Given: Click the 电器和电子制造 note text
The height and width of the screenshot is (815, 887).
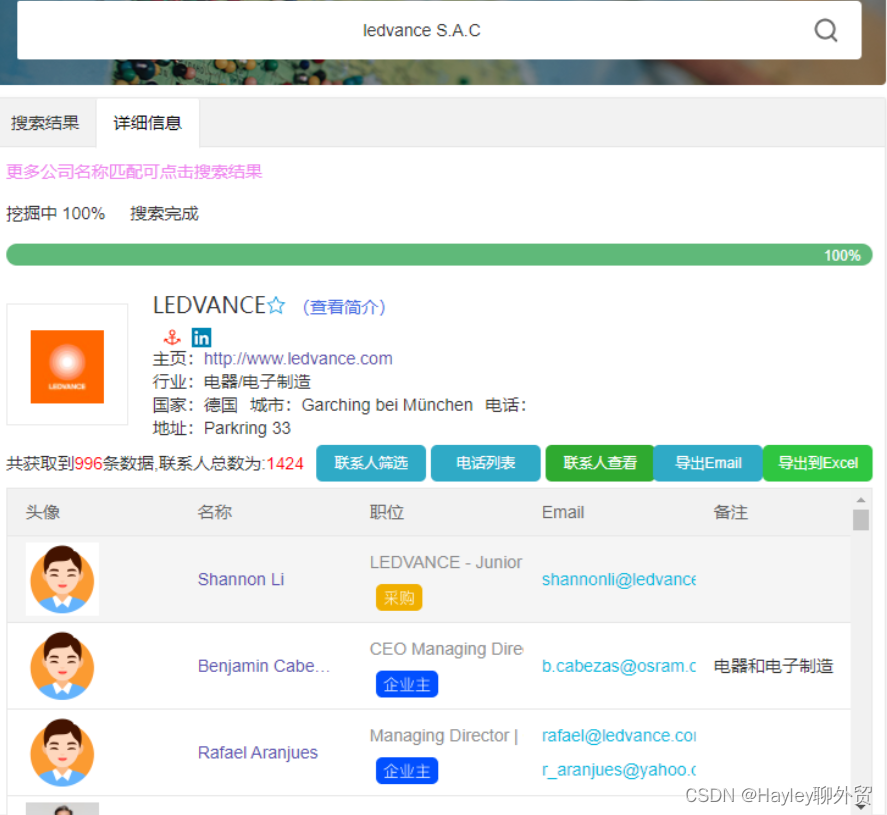Looking at the screenshot, I should tap(773, 666).
